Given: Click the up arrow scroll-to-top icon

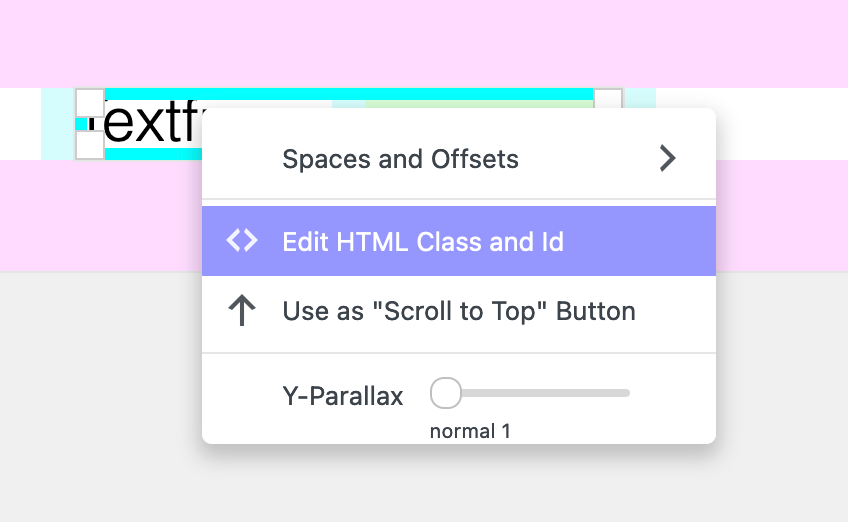Looking at the screenshot, I should coord(242,311).
